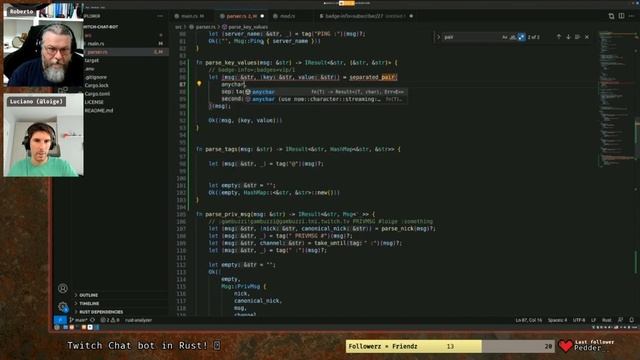Click the parse_tags function name

tap(222, 149)
